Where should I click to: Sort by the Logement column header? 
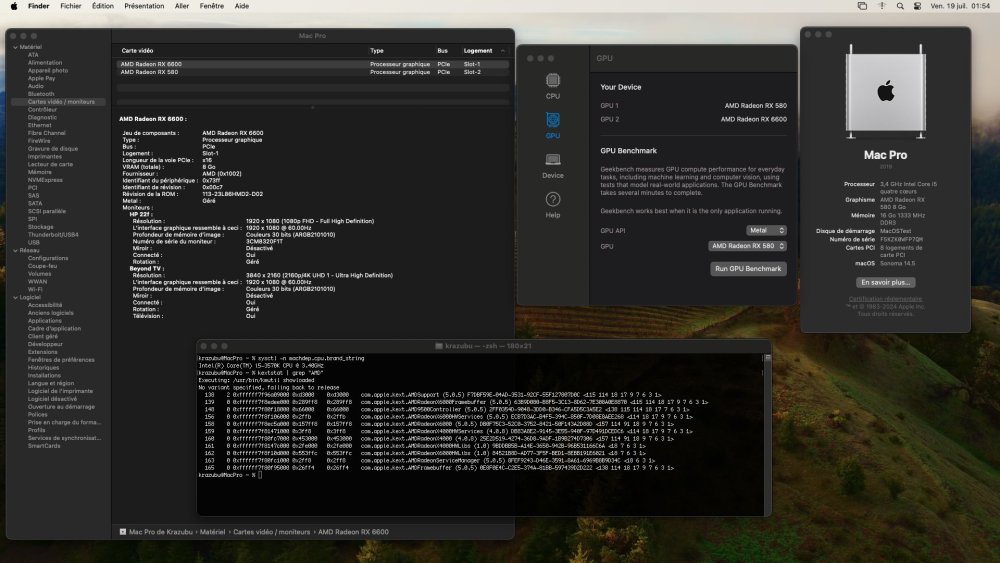click(x=478, y=51)
